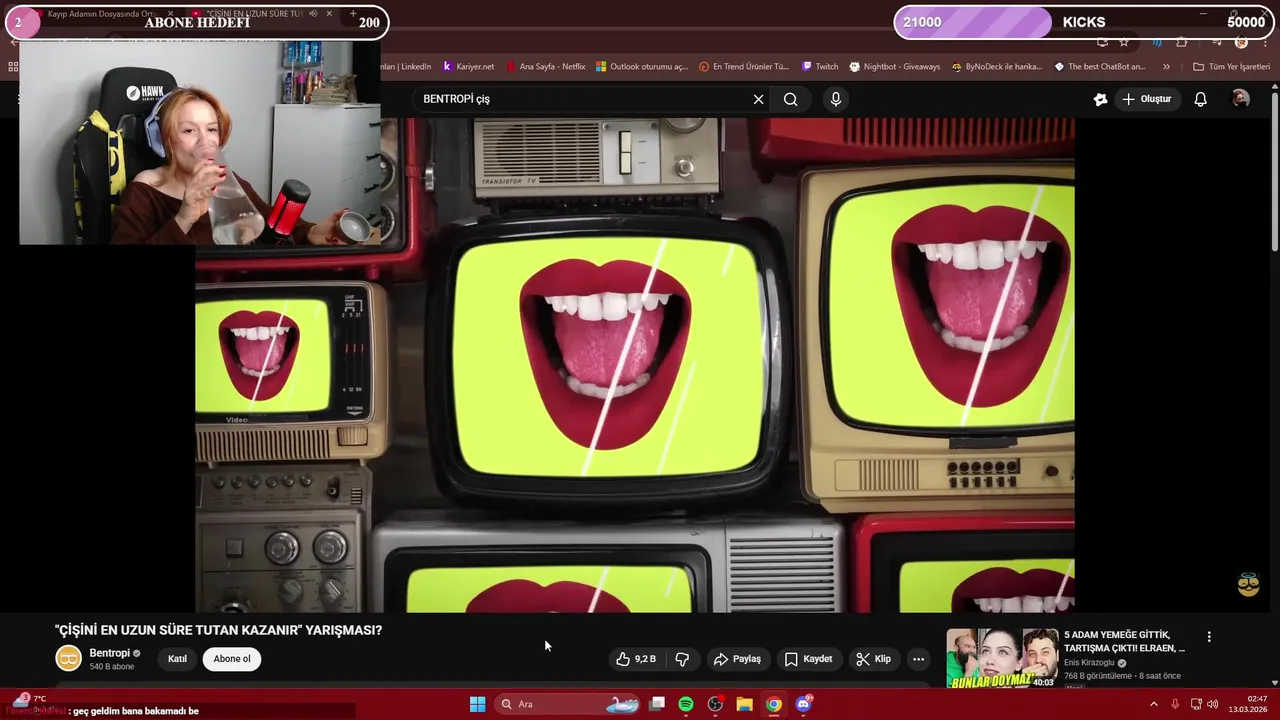Join the channel with Katıl
Image resolution: width=1280 pixels, height=720 pixels.
177,659
